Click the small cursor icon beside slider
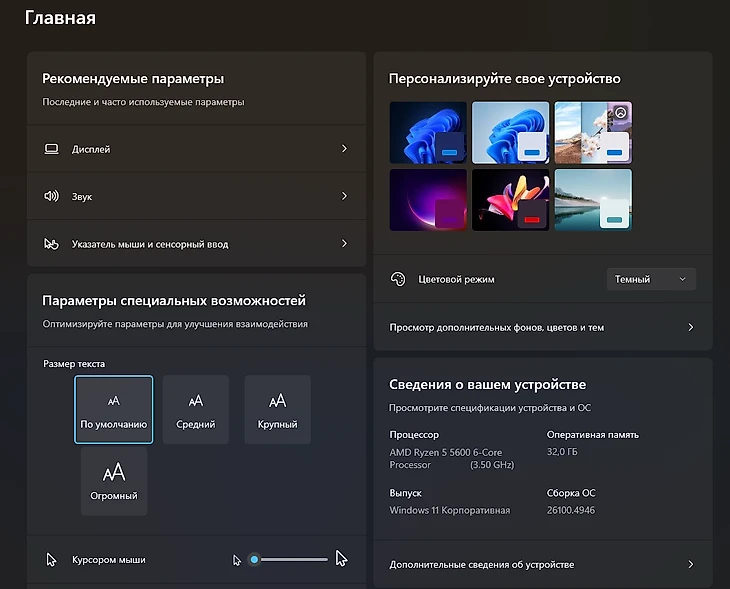Screen dimensions: 730x589 237,560
